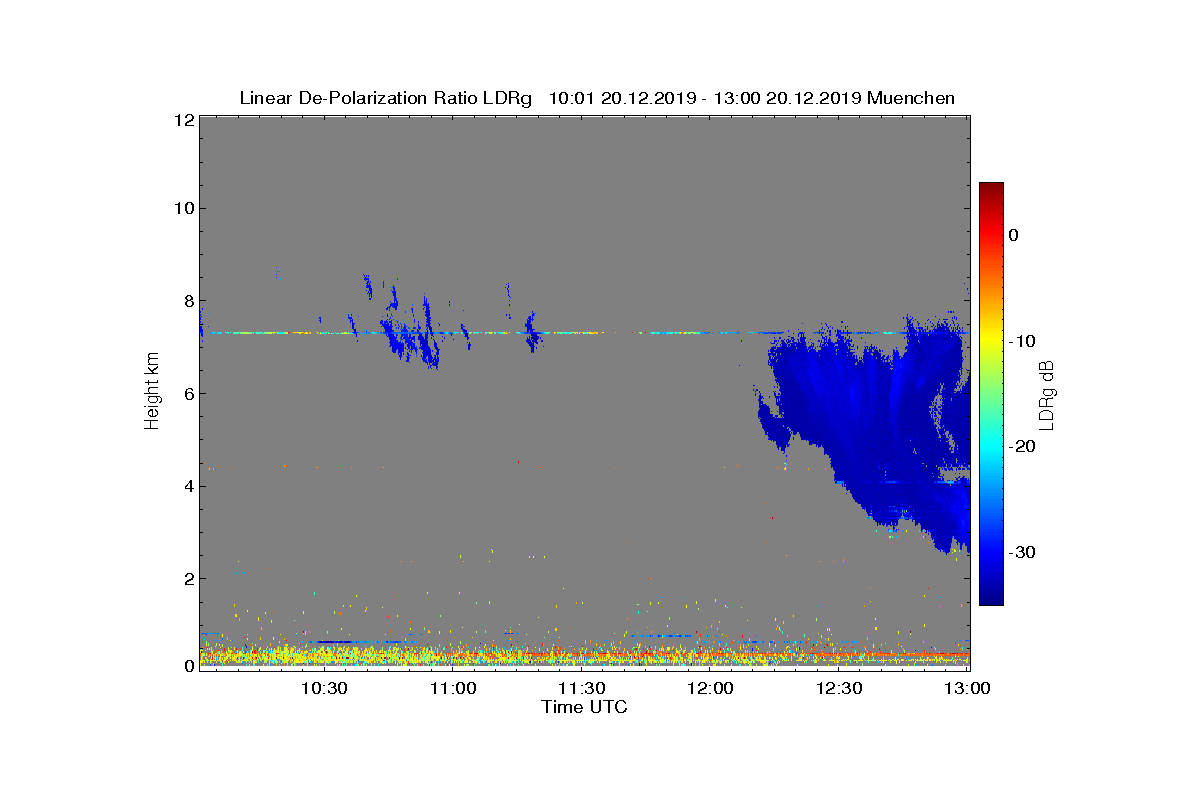Click the height tick label 8
The image size is (1200, 800).
(187, 300)
